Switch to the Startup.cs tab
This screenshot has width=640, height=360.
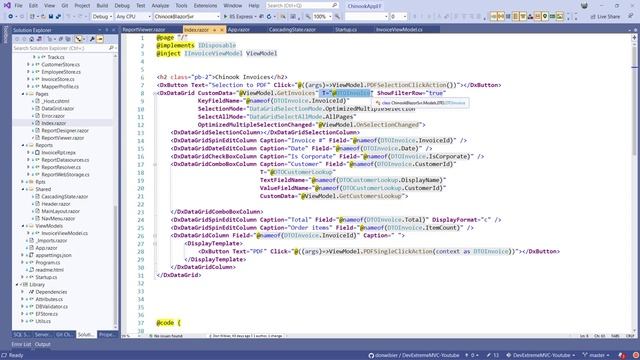click(346, 30)
